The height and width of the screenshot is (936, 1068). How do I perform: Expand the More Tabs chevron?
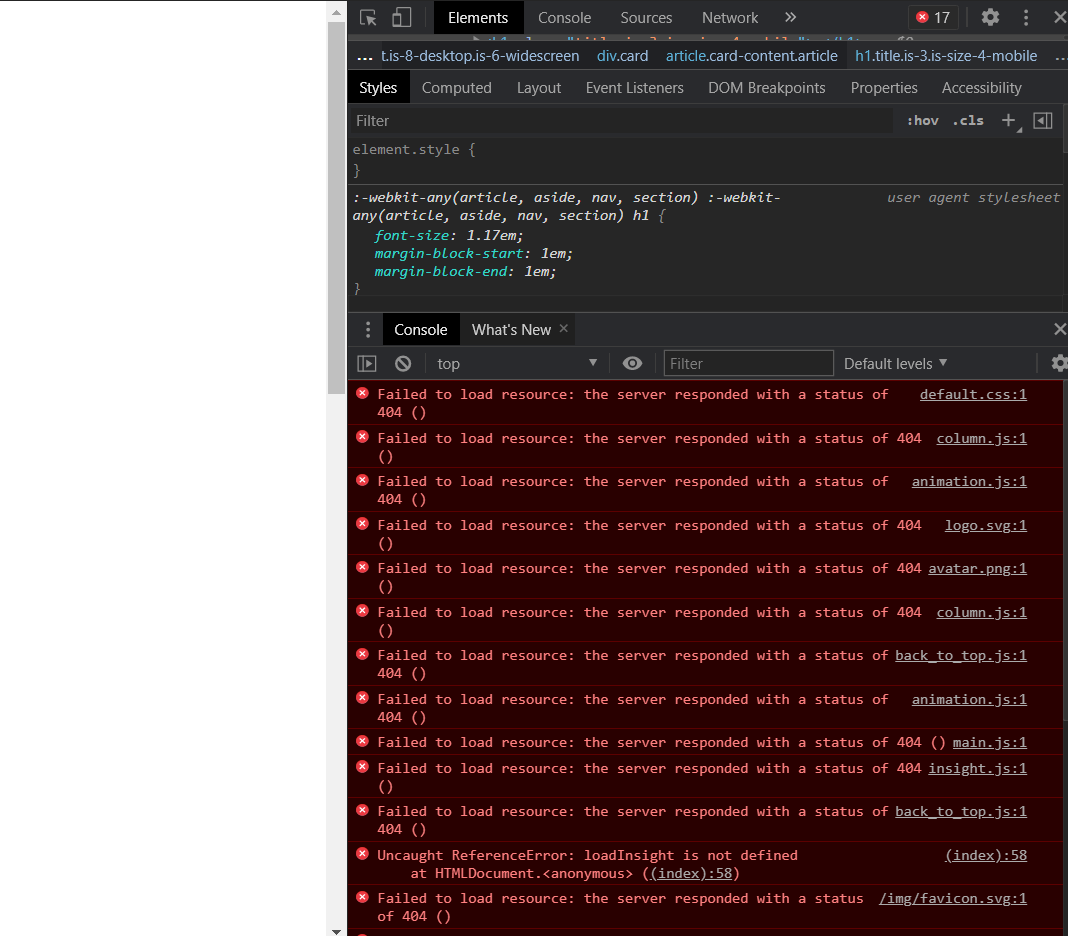[790, 17]
